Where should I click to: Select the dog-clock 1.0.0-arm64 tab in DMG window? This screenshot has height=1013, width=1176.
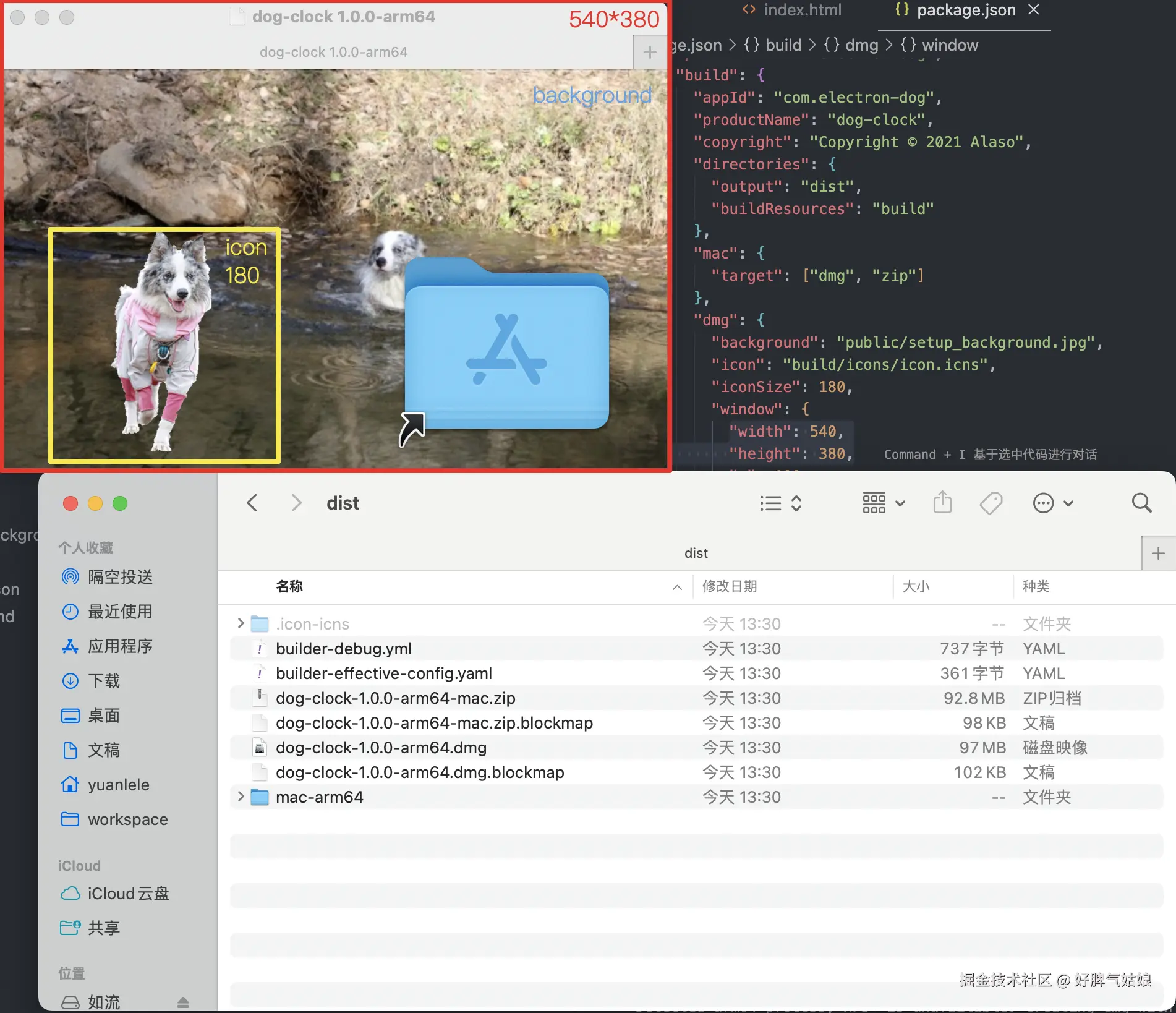333,52
